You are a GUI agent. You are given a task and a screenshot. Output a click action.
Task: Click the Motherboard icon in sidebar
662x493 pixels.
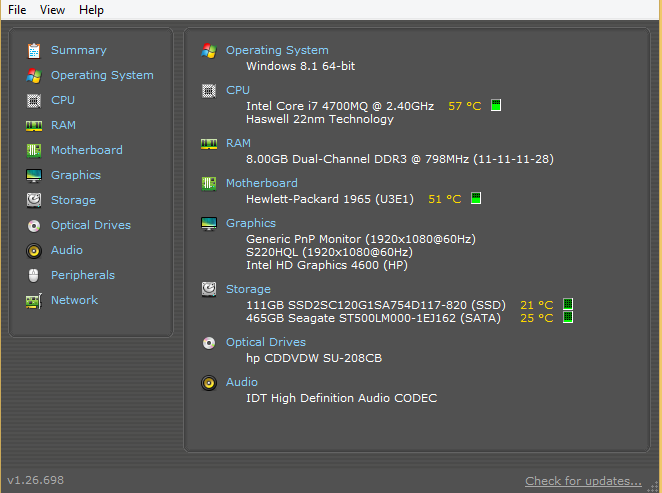tap(34, 150)
